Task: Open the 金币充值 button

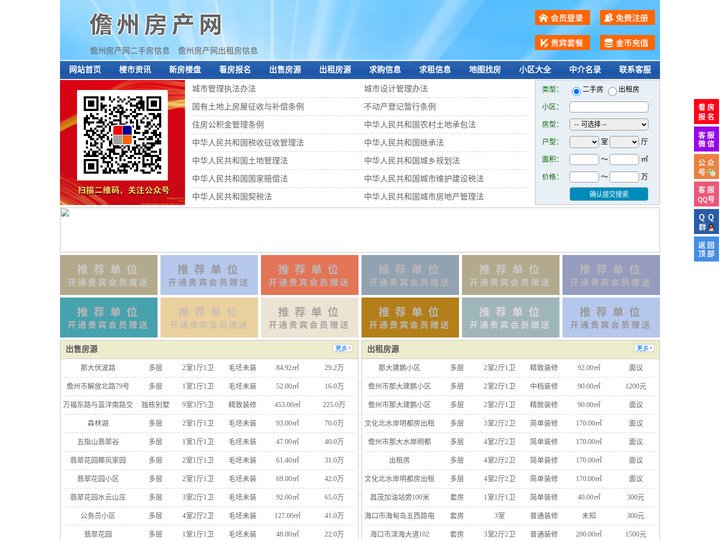Action: tap(627, 43)
